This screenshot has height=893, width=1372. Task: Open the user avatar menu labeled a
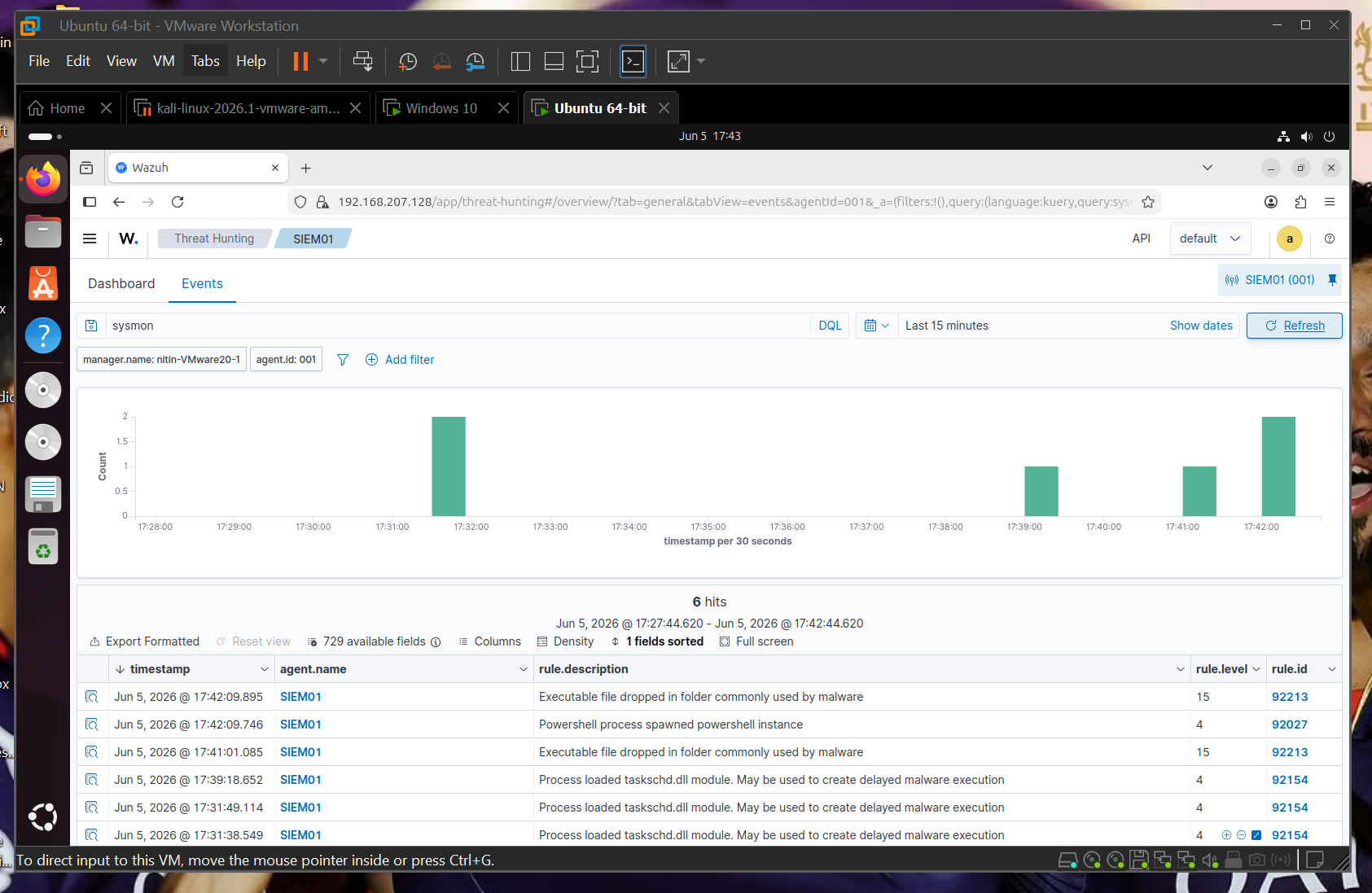point(1290,239)
